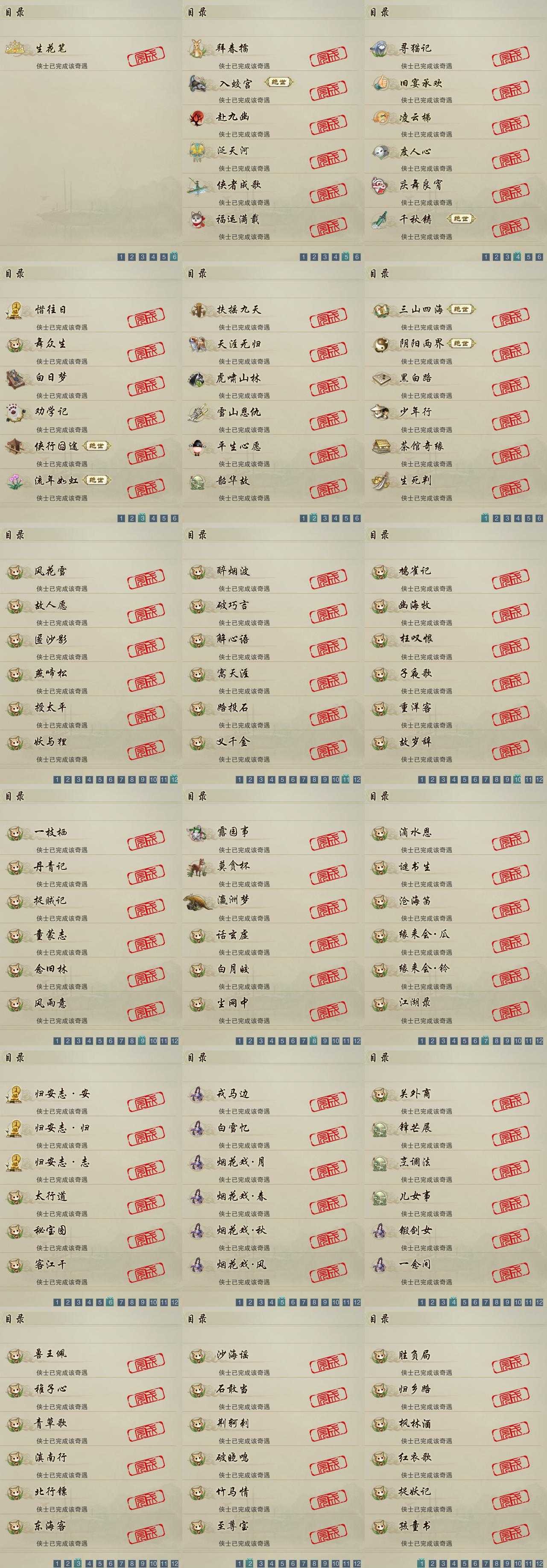Go to page 1 beneath the 生花笔 list
The image size is (547, 1568).
pyautogui.click(x=120, y=257)
